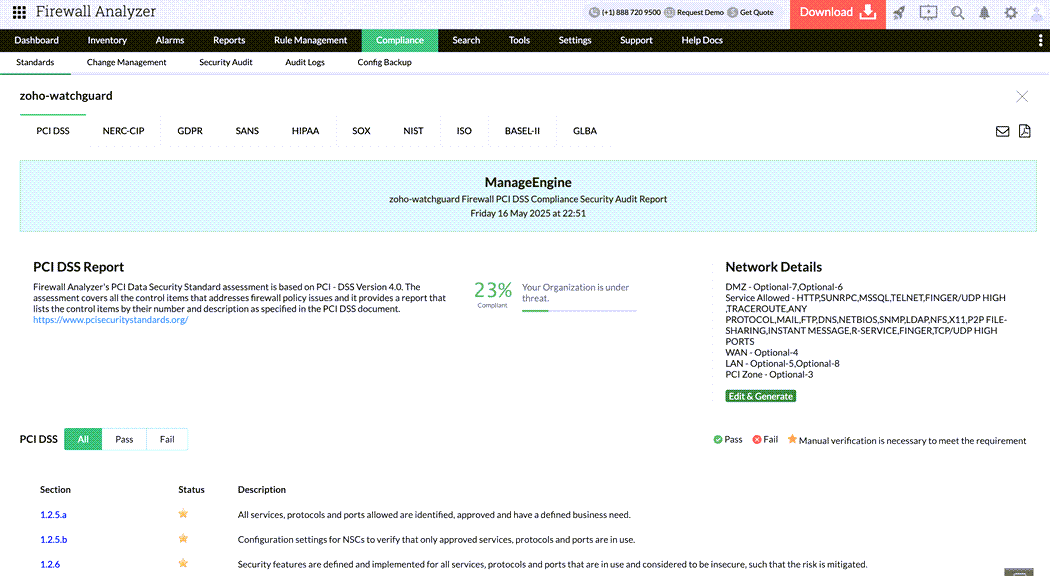
Task: Open the pcisecuritystandards.org link
Action: click(111, 319)
